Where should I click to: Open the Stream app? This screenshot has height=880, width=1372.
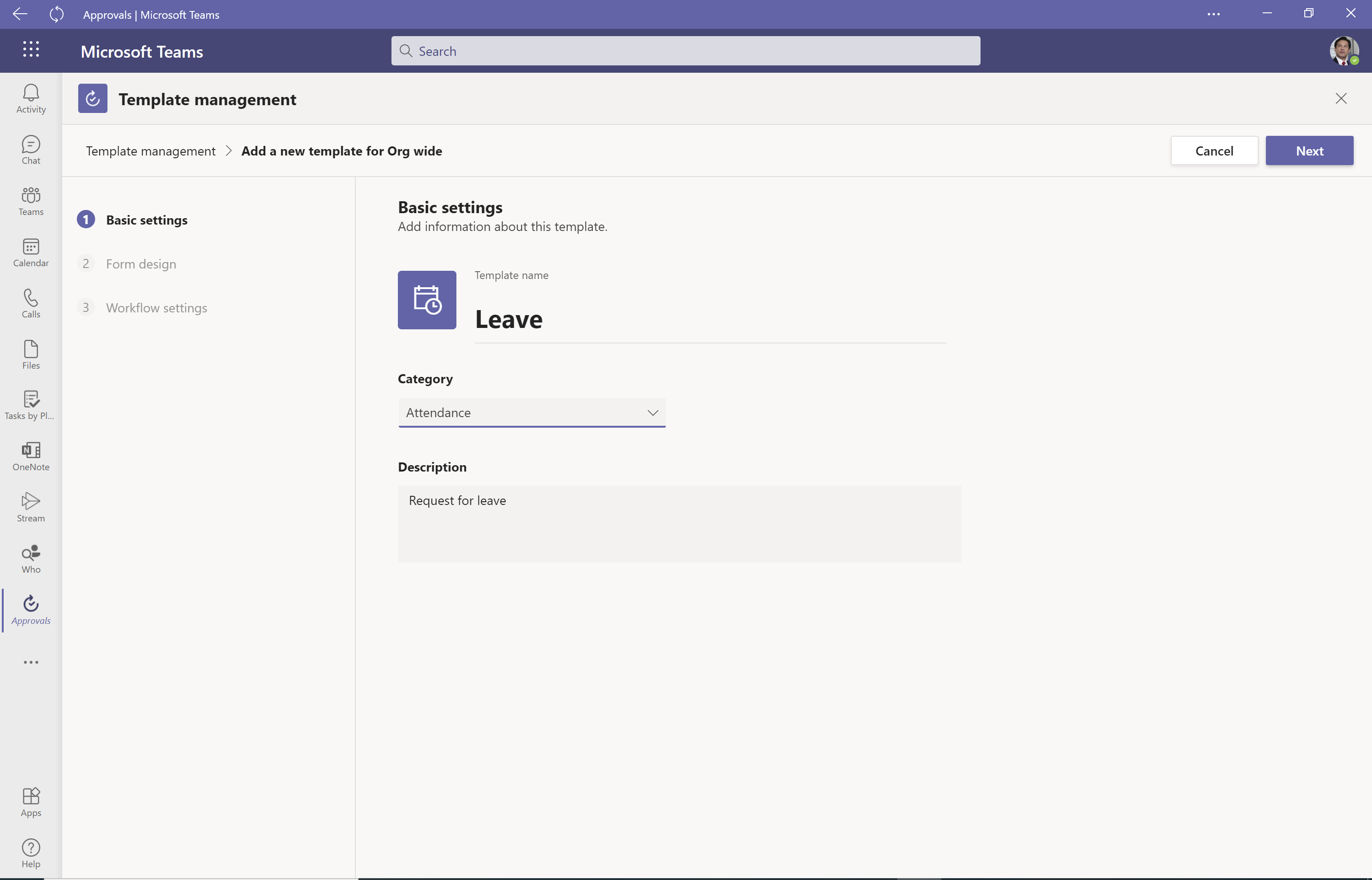[x=31, y=507]
